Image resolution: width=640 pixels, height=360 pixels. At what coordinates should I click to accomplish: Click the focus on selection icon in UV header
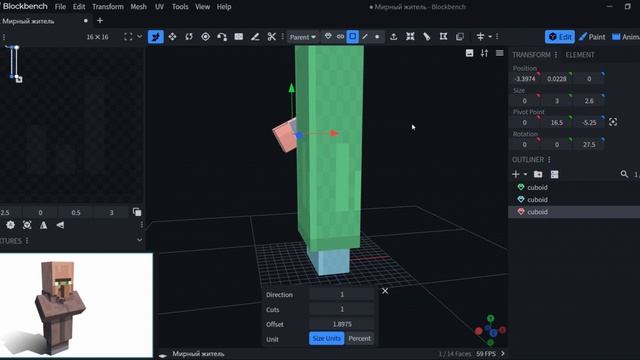pyautogui.click(x=128, y=37)
